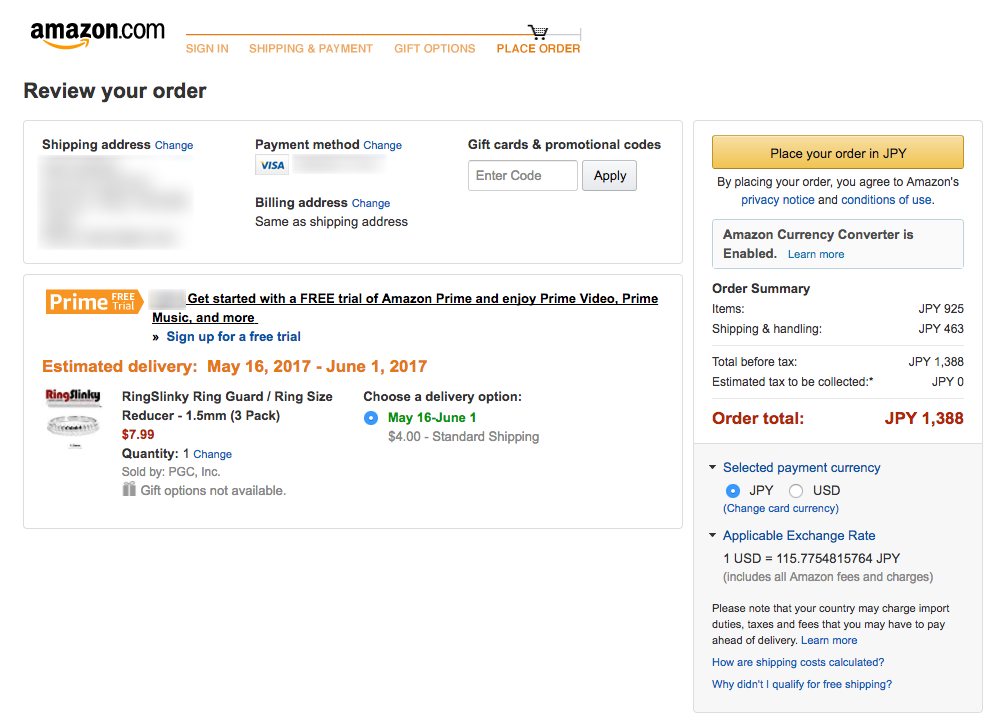Change the item quantity
Image resolution: width=1006 pixels, height=721 pixels.
tap(212, 454)
